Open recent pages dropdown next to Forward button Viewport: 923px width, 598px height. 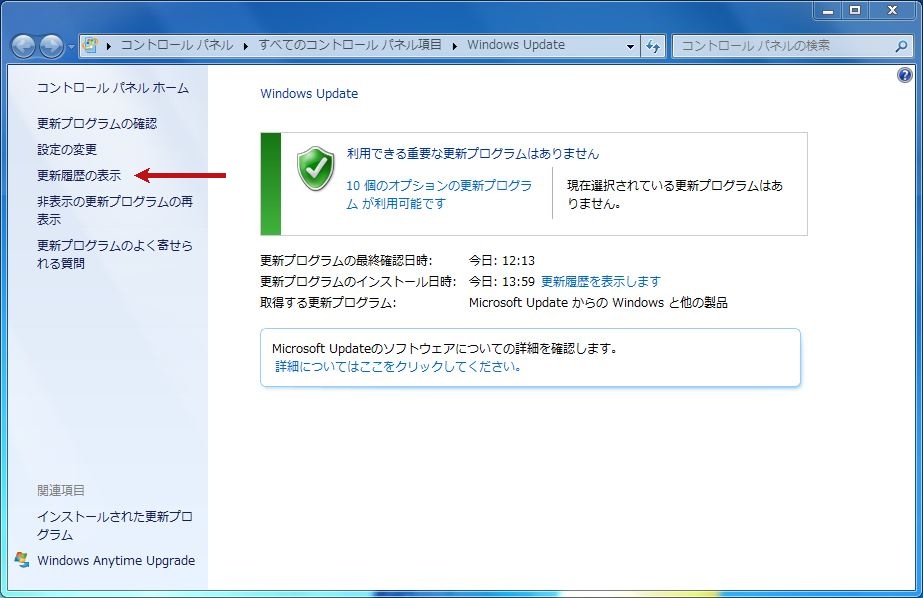tap(71, 46)
